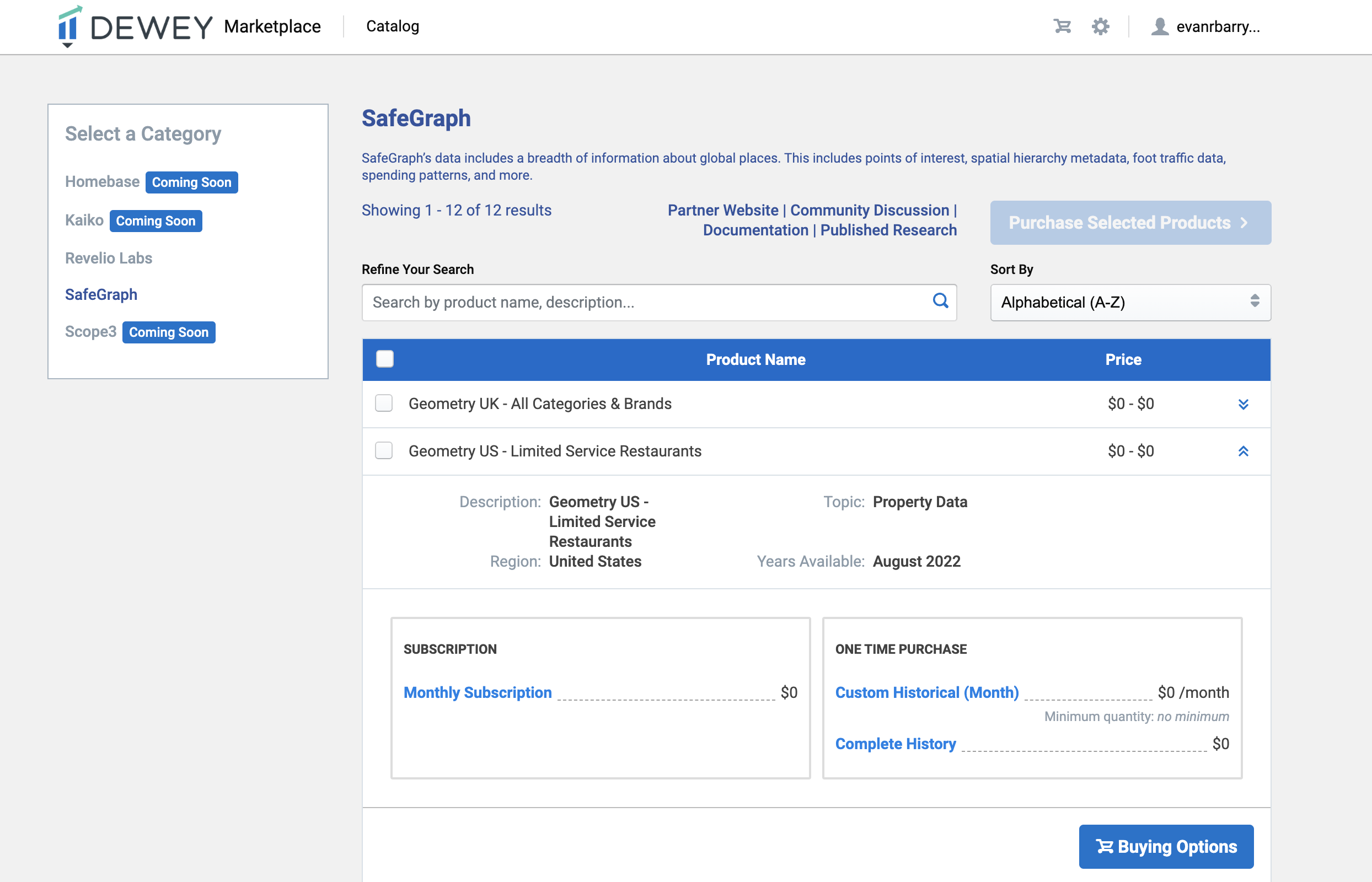The height and width of the screenshot is (882, 1372).
Task: Click the Homebase Coming Soon badge
Action: click(191, 182)
